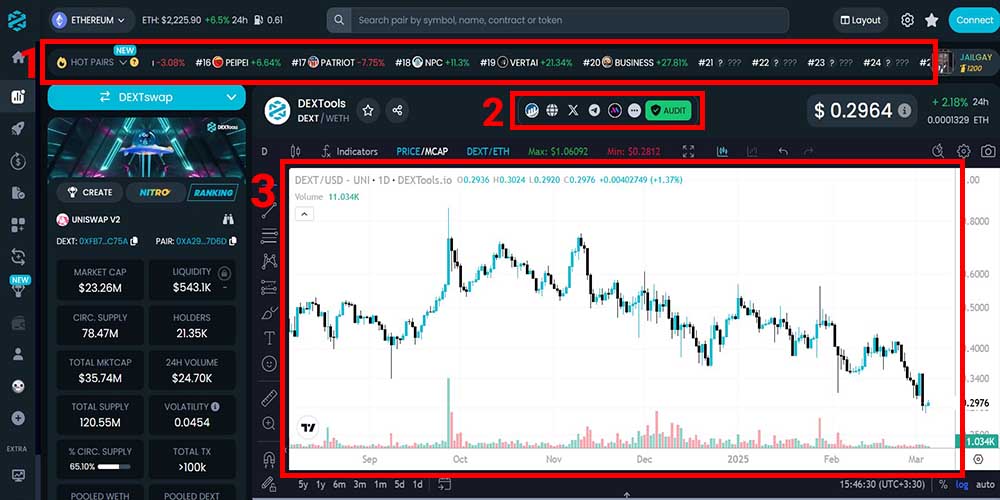Open the monitor chart icon under EXTRA
The height and width of the screenshot is (500, 1000).
click(18, 475)
